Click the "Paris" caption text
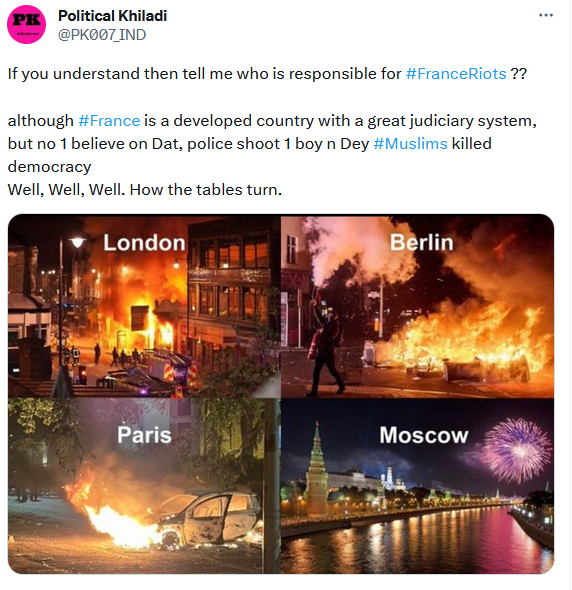The width and height of the screenshot is (572, 590). pos(144,435)
